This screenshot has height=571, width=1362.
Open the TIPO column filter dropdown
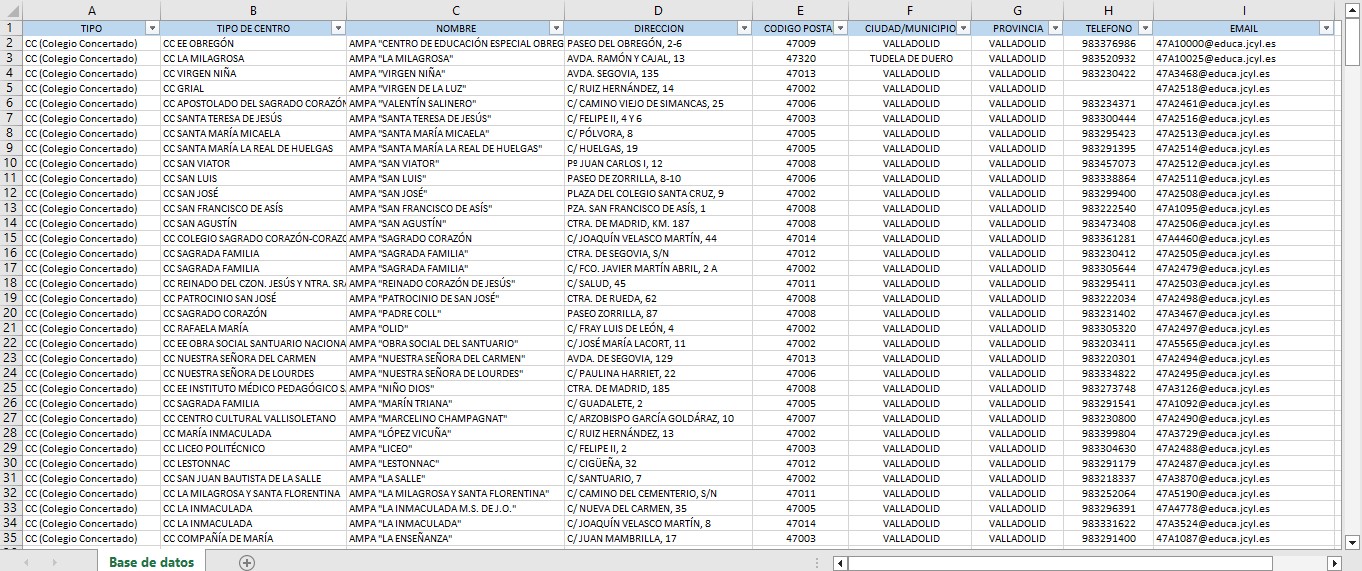[x=152, y=29]
